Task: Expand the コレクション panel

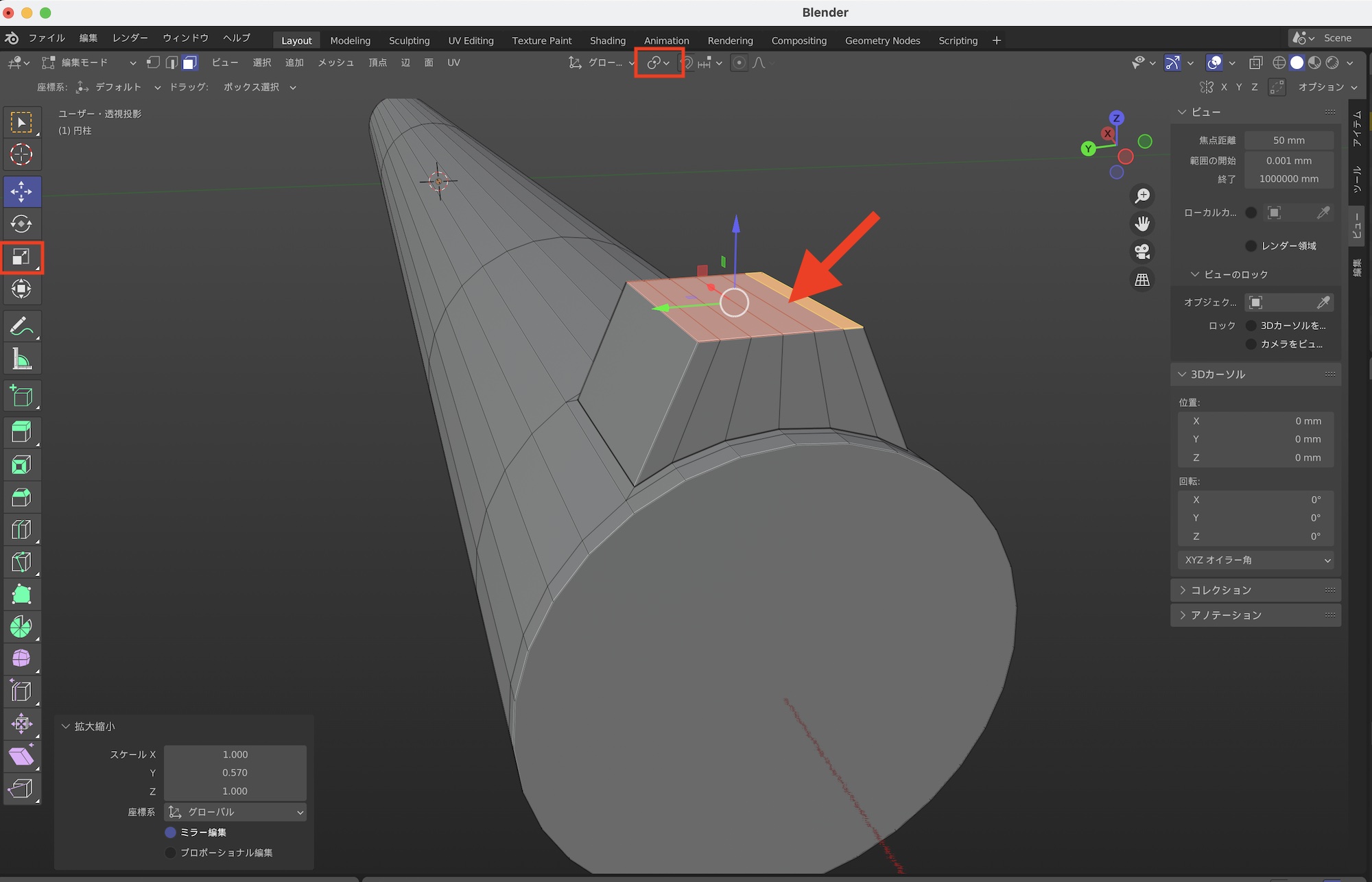Action: pos(1221,590)
